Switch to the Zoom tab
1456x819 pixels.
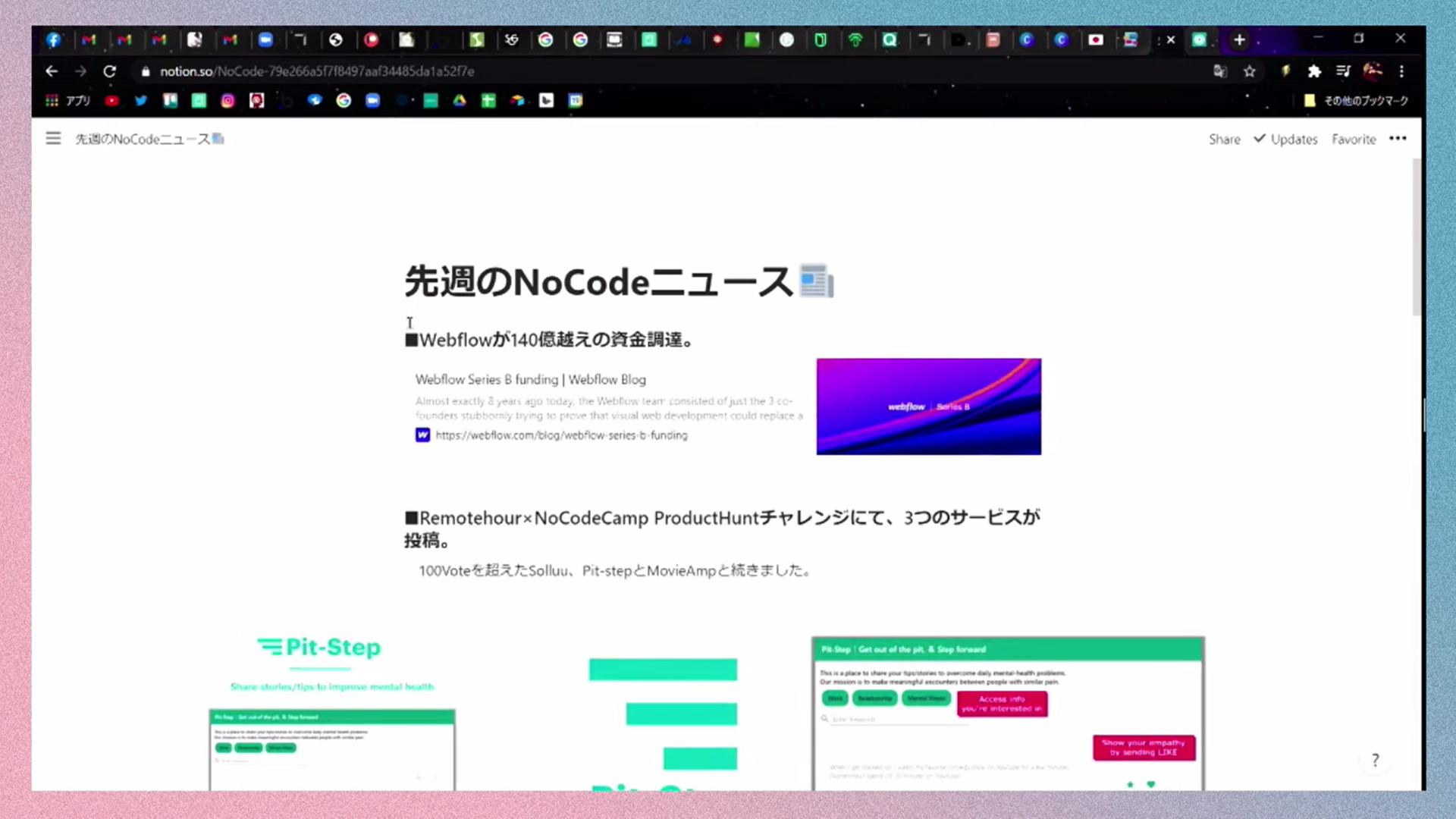pyautogui.click(x=265, y=40)
